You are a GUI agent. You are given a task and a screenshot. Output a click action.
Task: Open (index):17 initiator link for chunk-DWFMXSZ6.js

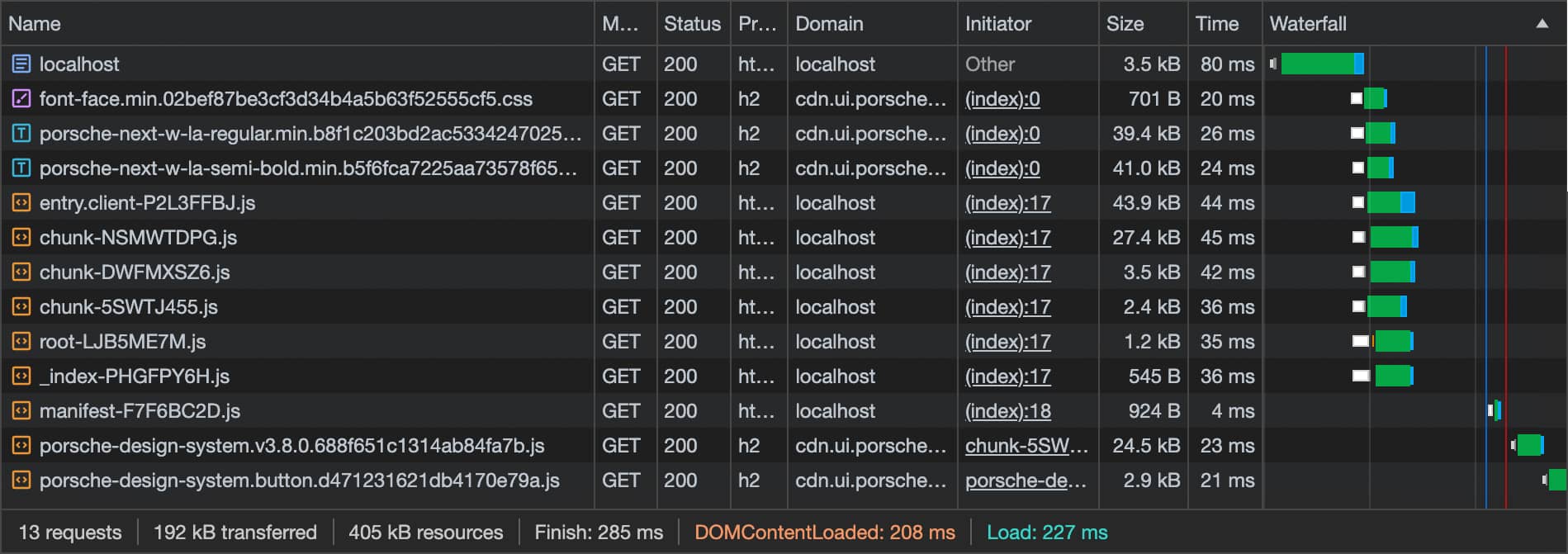pos(1007,272)
